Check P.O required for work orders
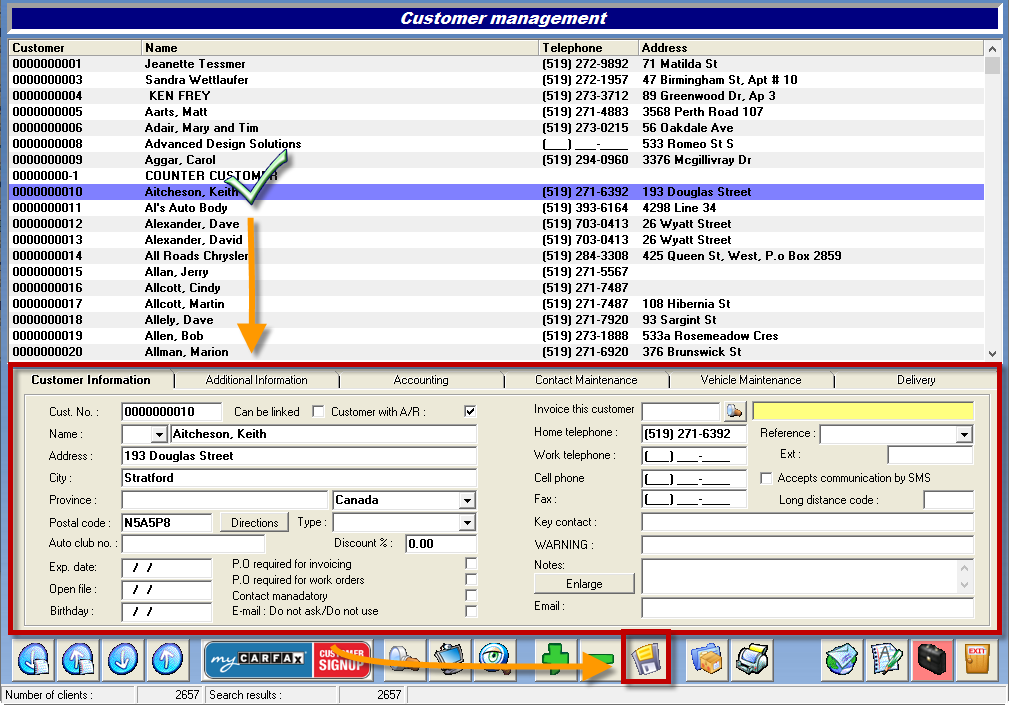The width and height of the screenshot is (1009, 705). tap(471, 580)
